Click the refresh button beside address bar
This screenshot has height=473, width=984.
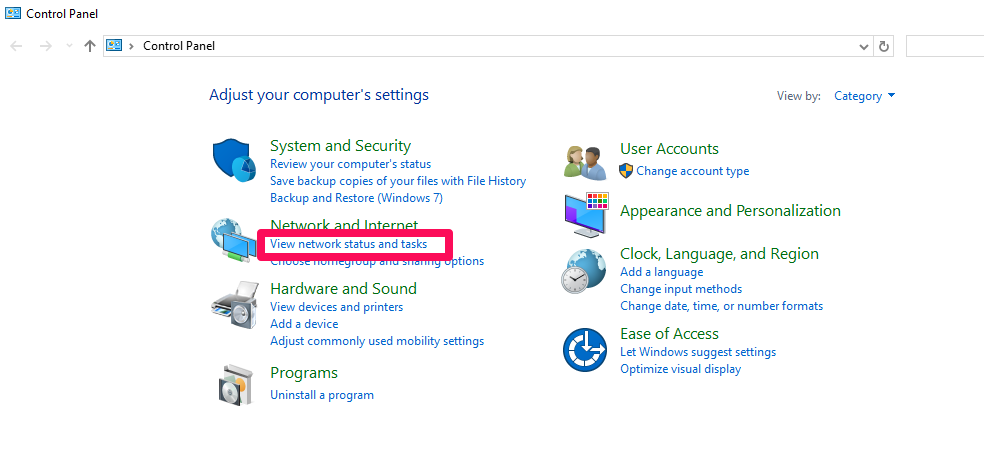[x=883, y=46]
